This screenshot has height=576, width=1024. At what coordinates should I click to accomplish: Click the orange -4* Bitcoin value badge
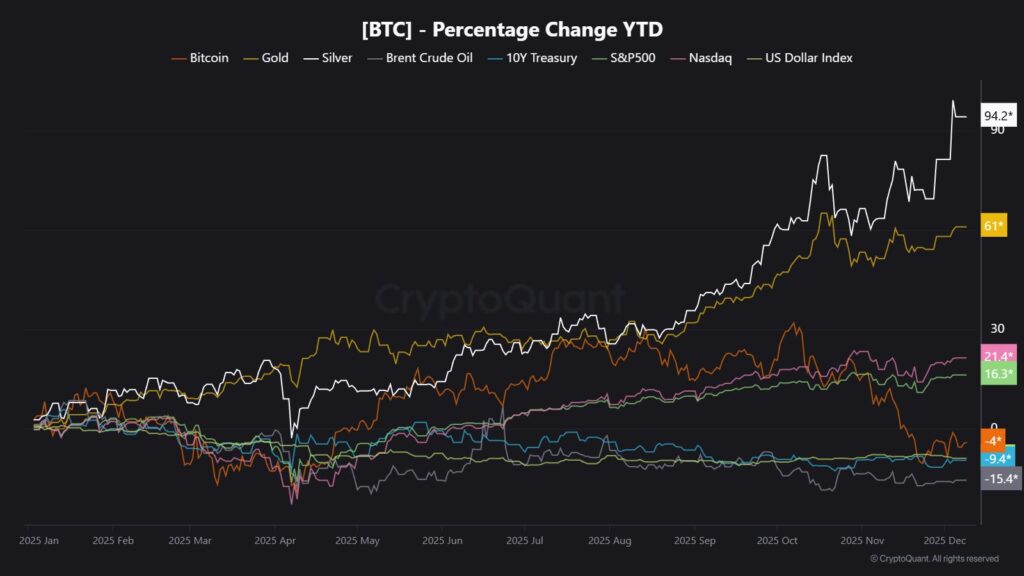click(x=993, y=441)
